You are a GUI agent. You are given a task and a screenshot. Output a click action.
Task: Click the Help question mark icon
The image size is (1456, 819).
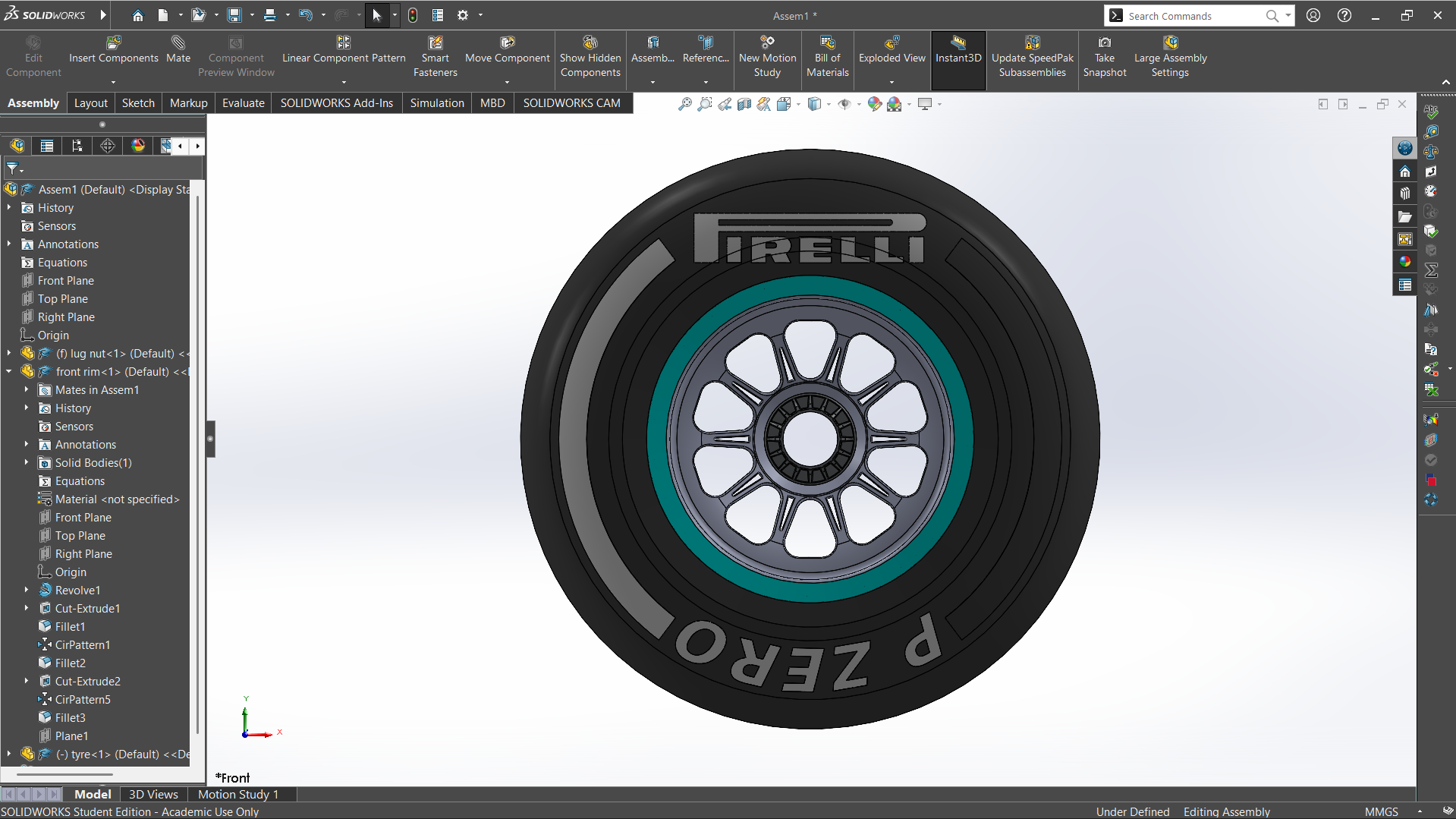(x=1344, y=15)
